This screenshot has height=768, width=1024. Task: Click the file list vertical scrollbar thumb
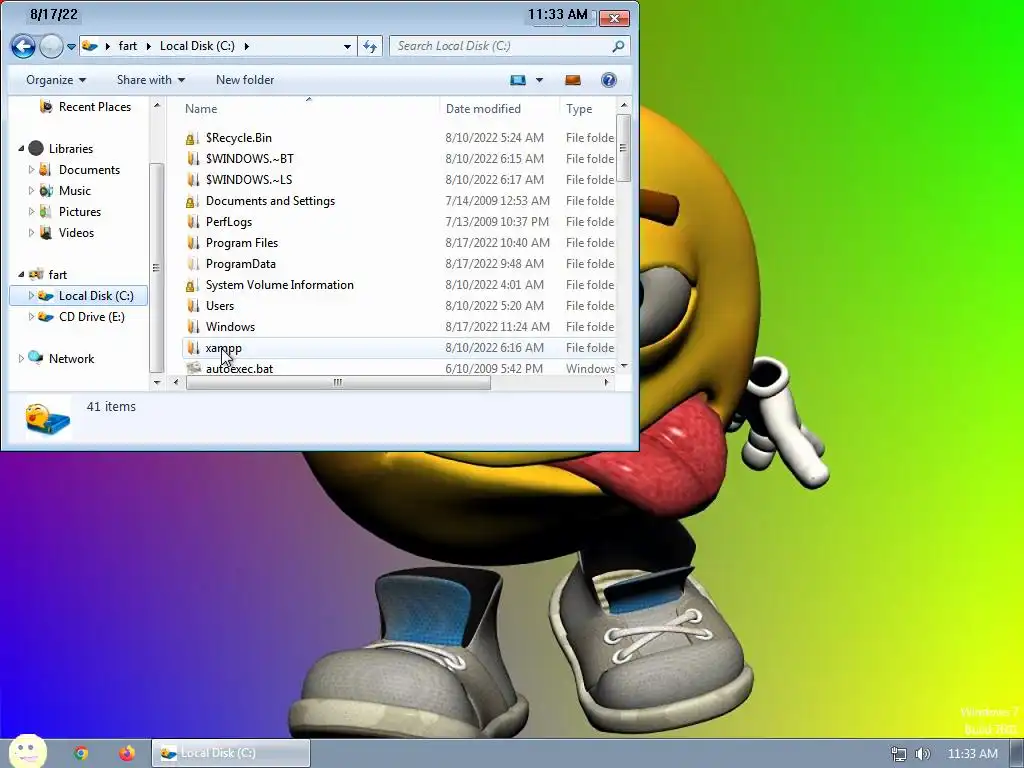coord(623,148)
